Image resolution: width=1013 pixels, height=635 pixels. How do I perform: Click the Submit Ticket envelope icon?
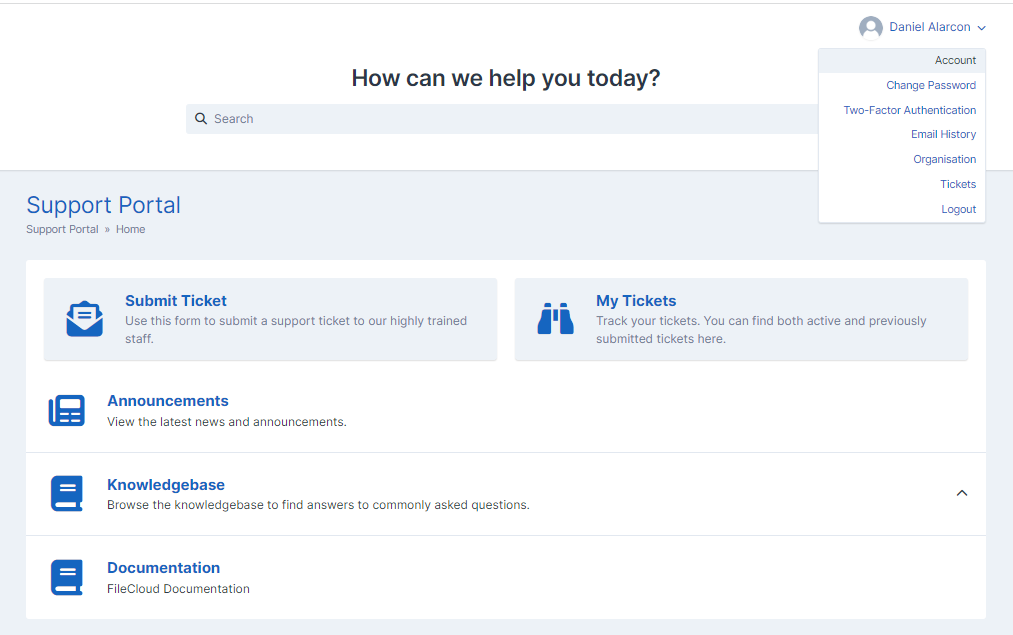click(85, 319)
